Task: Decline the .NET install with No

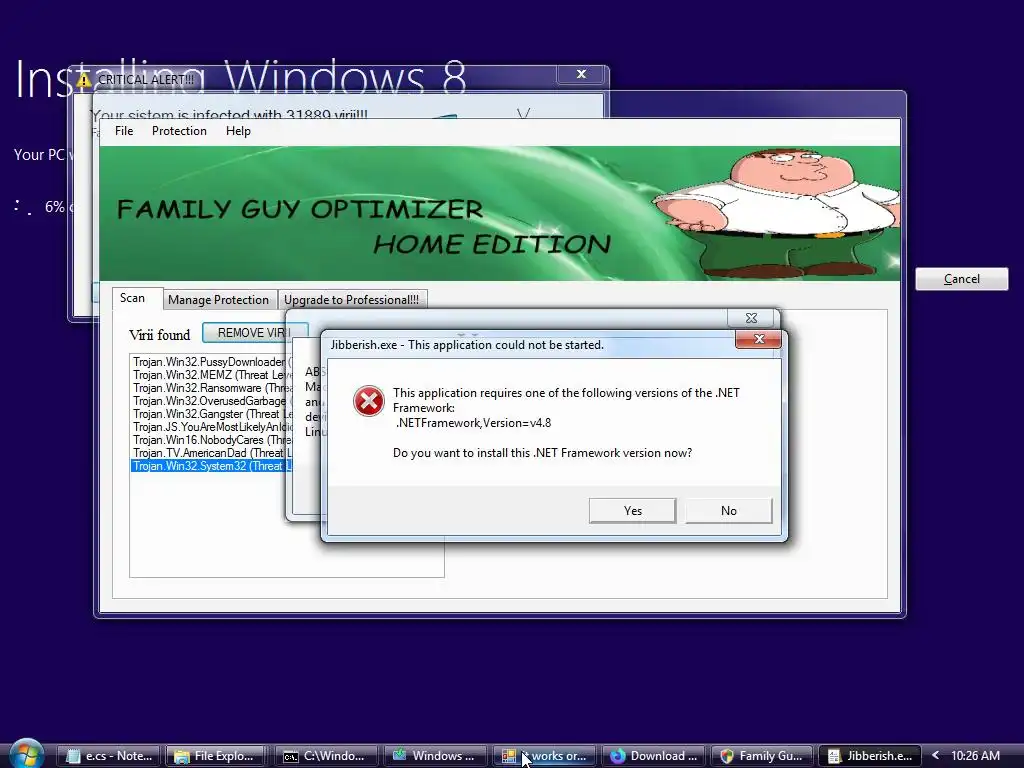Action: coord(728,511)
